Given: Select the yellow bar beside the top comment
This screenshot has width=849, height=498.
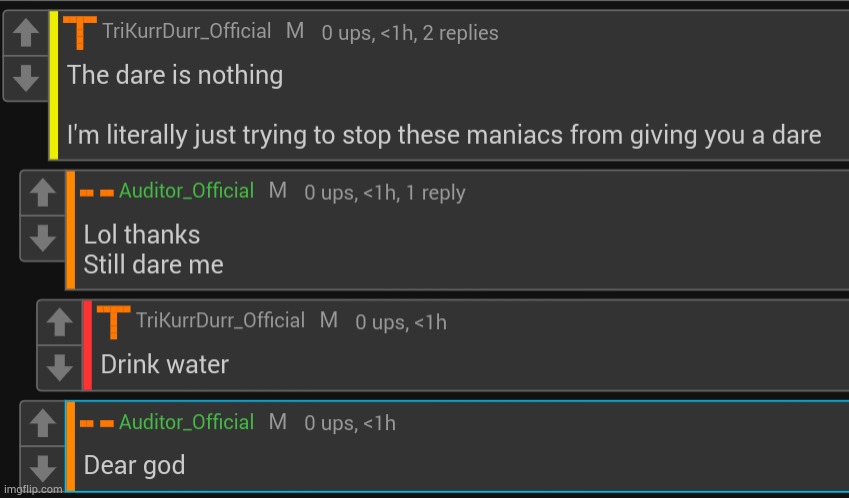Looking at the screenshot, I should (x=54, y=85).
